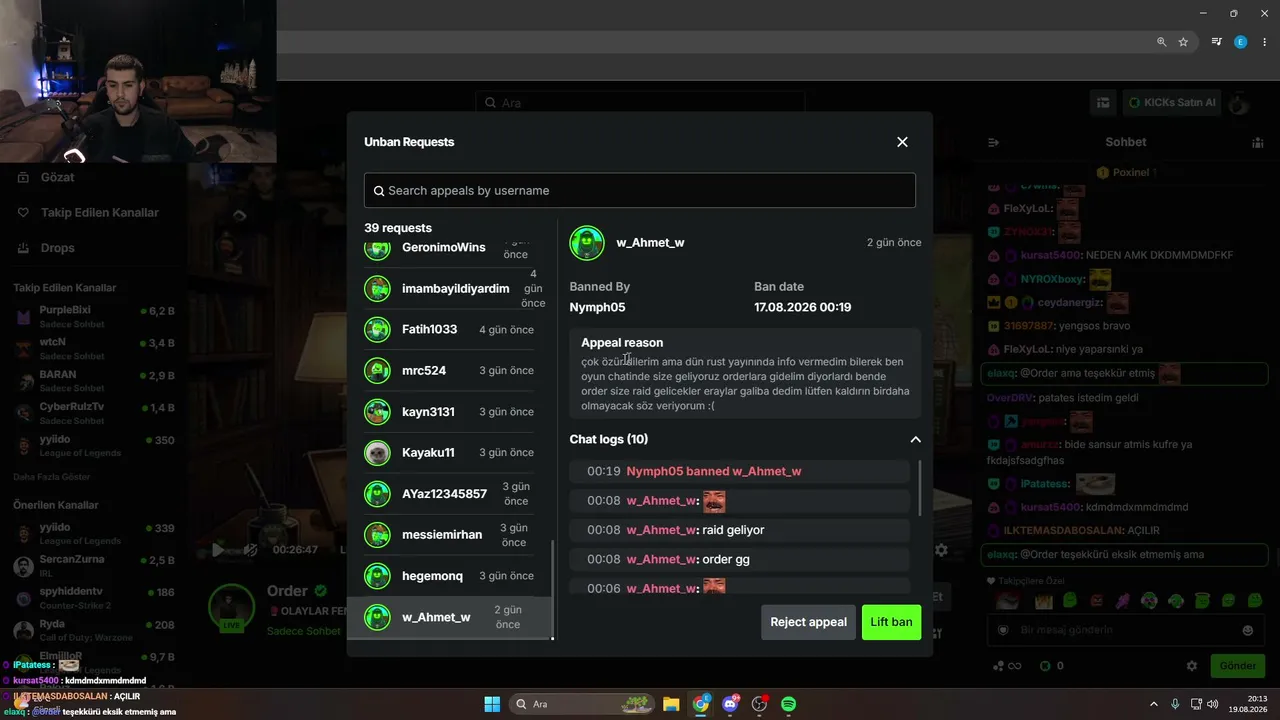Click banning moderator name Nymph05

[598, 307]
